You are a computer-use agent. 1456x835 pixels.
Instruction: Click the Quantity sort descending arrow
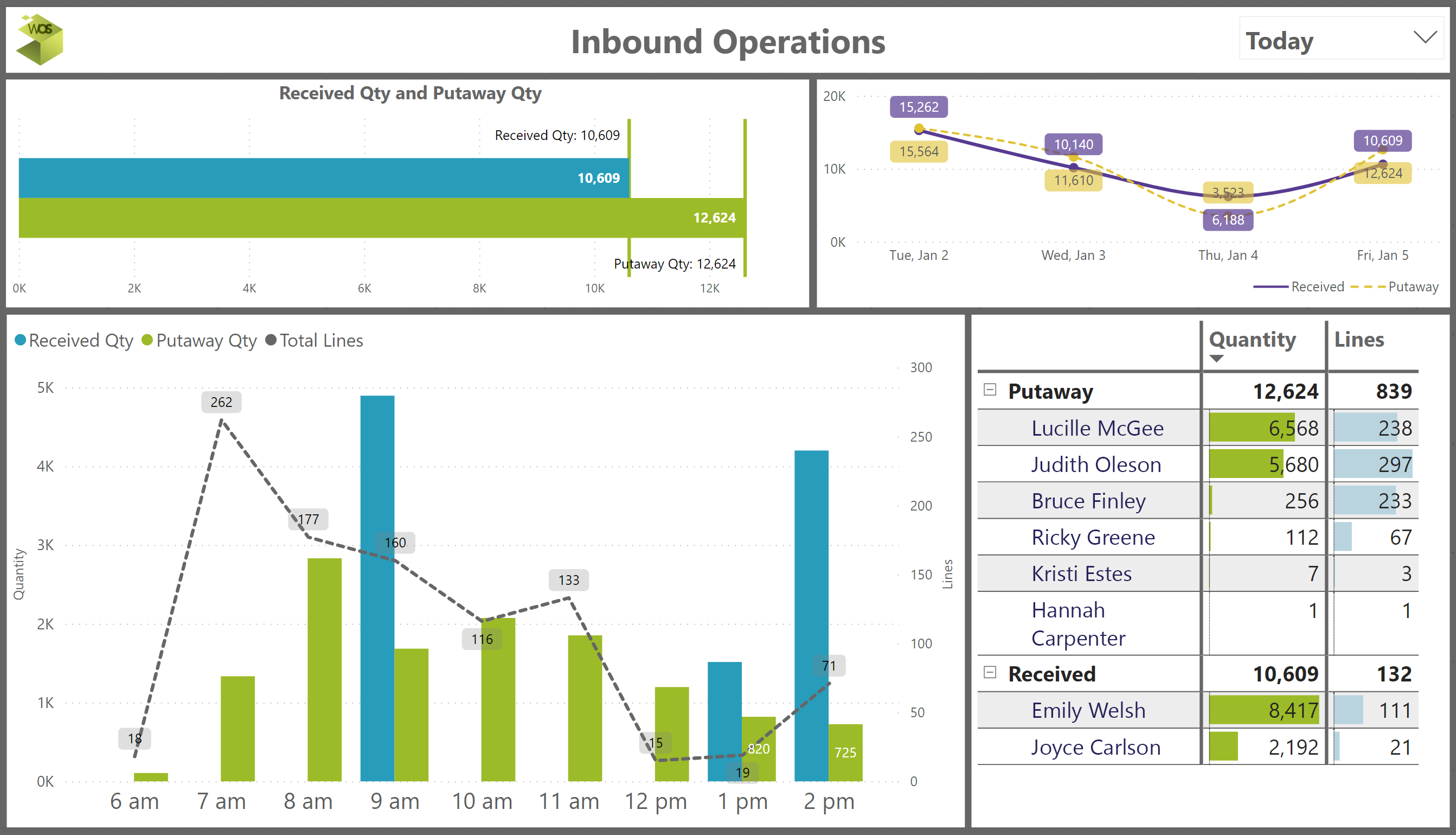1216,359
